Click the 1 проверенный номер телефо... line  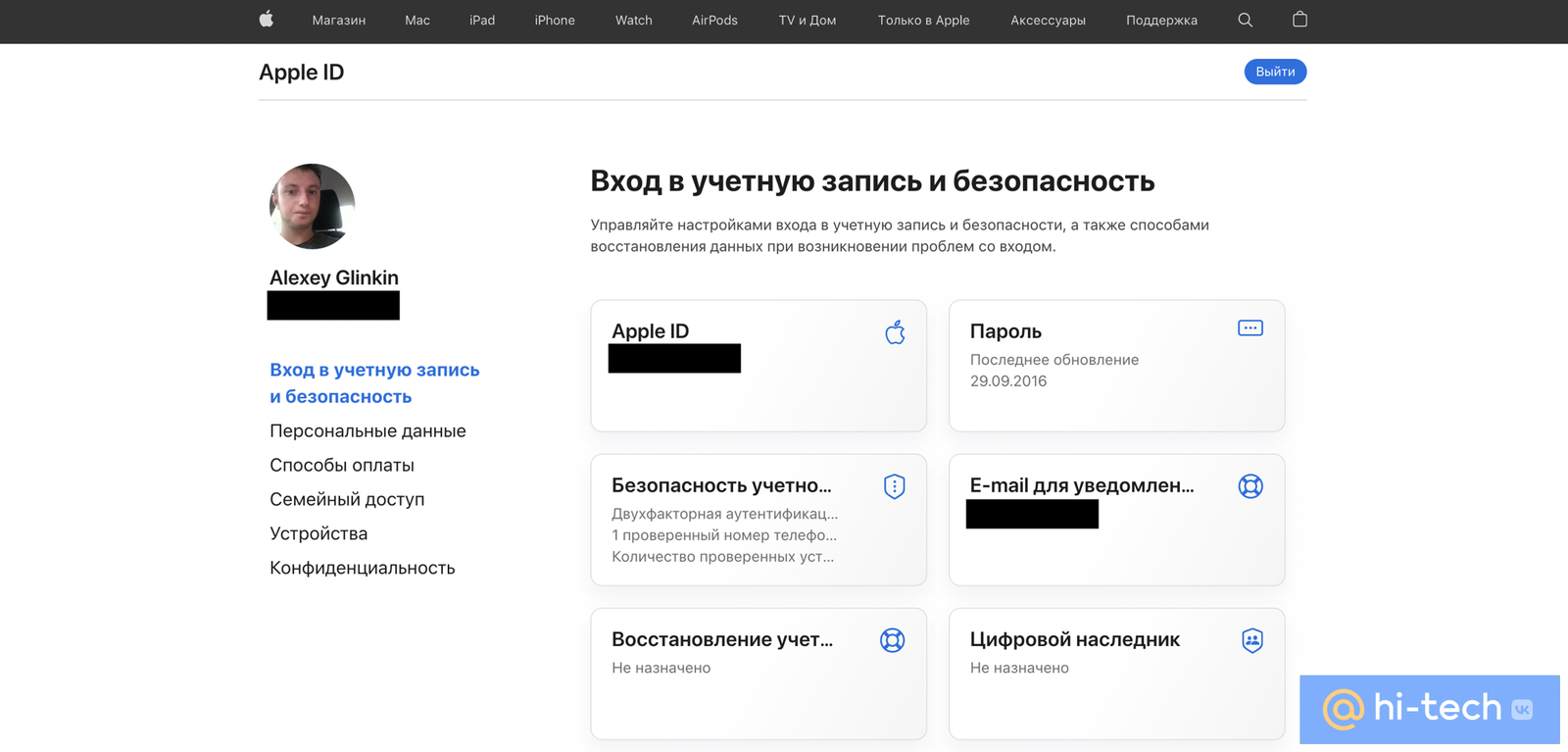(x=724, y=535)
